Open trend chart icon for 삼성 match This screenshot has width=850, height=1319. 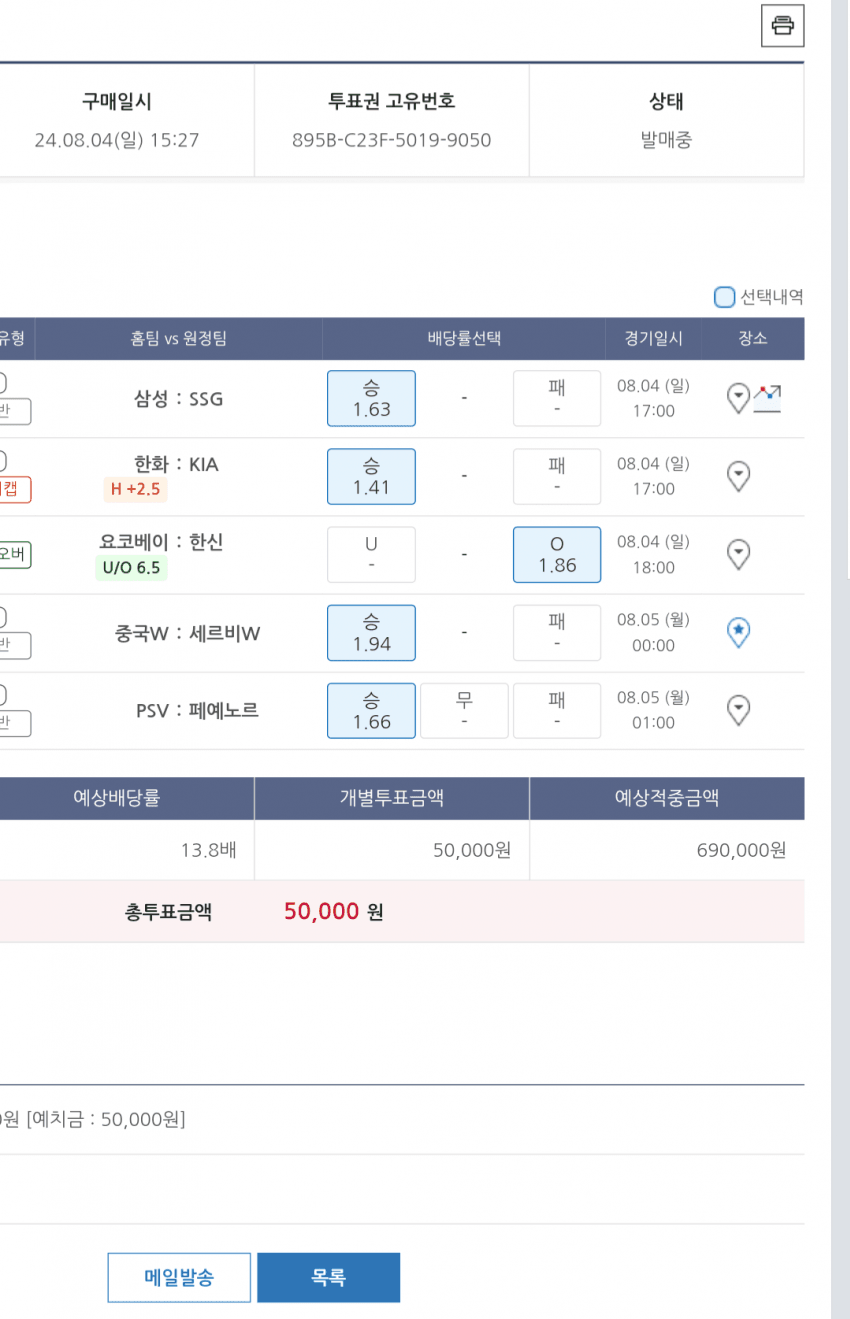click(x=767, y=397)
